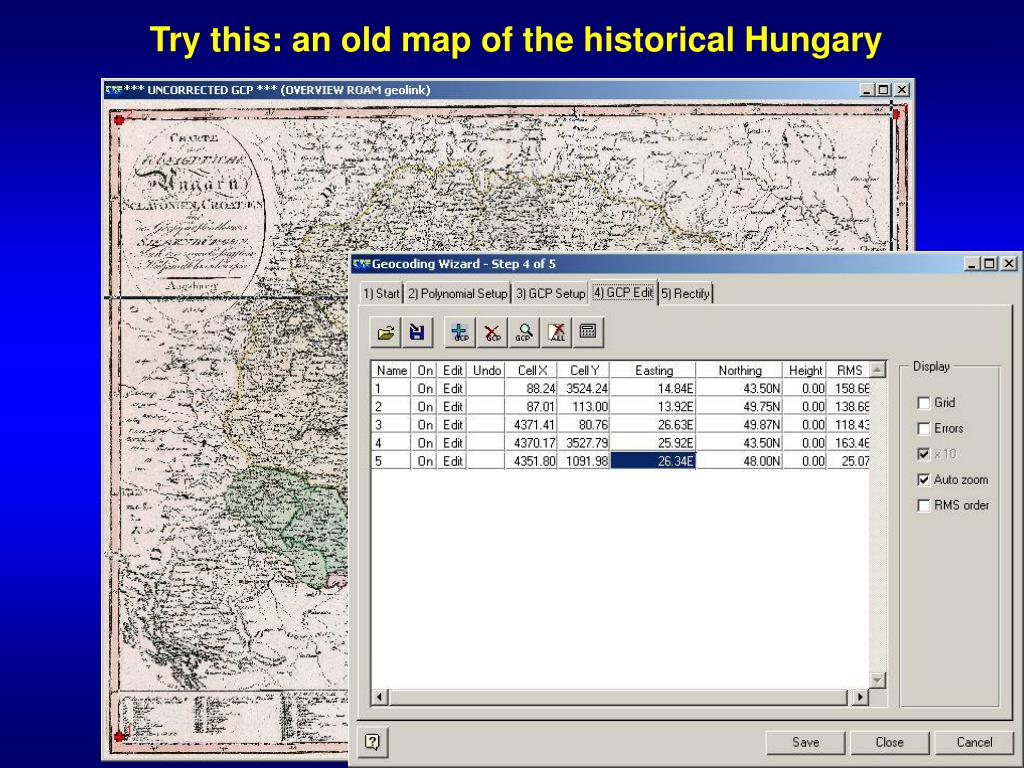Screen dimensions: 1024x768
Task: Click the Name column header
Action: coord(391,370)
